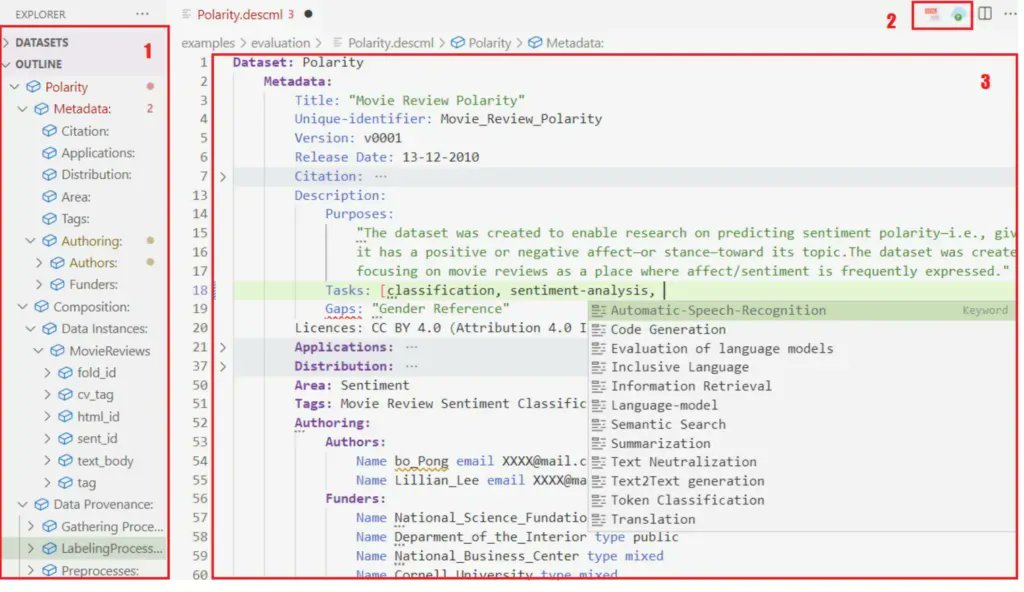Click Movie_Review_Polarity identifier on line 4
Image resolution: width=1024 pixels, height=592 pixels.
point(521,119)
